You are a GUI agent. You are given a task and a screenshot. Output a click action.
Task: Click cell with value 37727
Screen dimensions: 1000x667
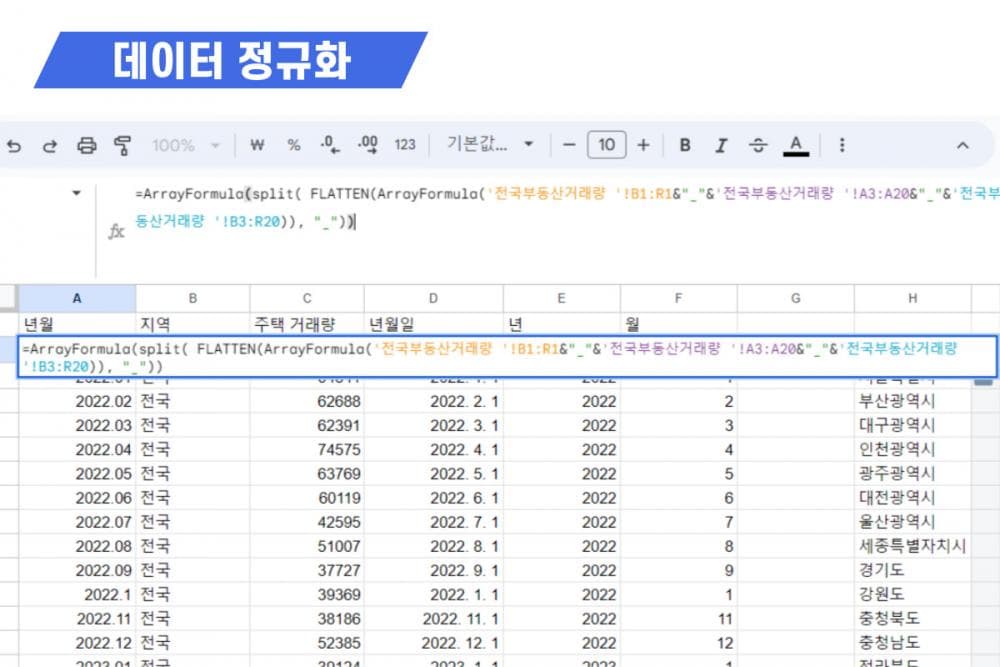(307, 571)
